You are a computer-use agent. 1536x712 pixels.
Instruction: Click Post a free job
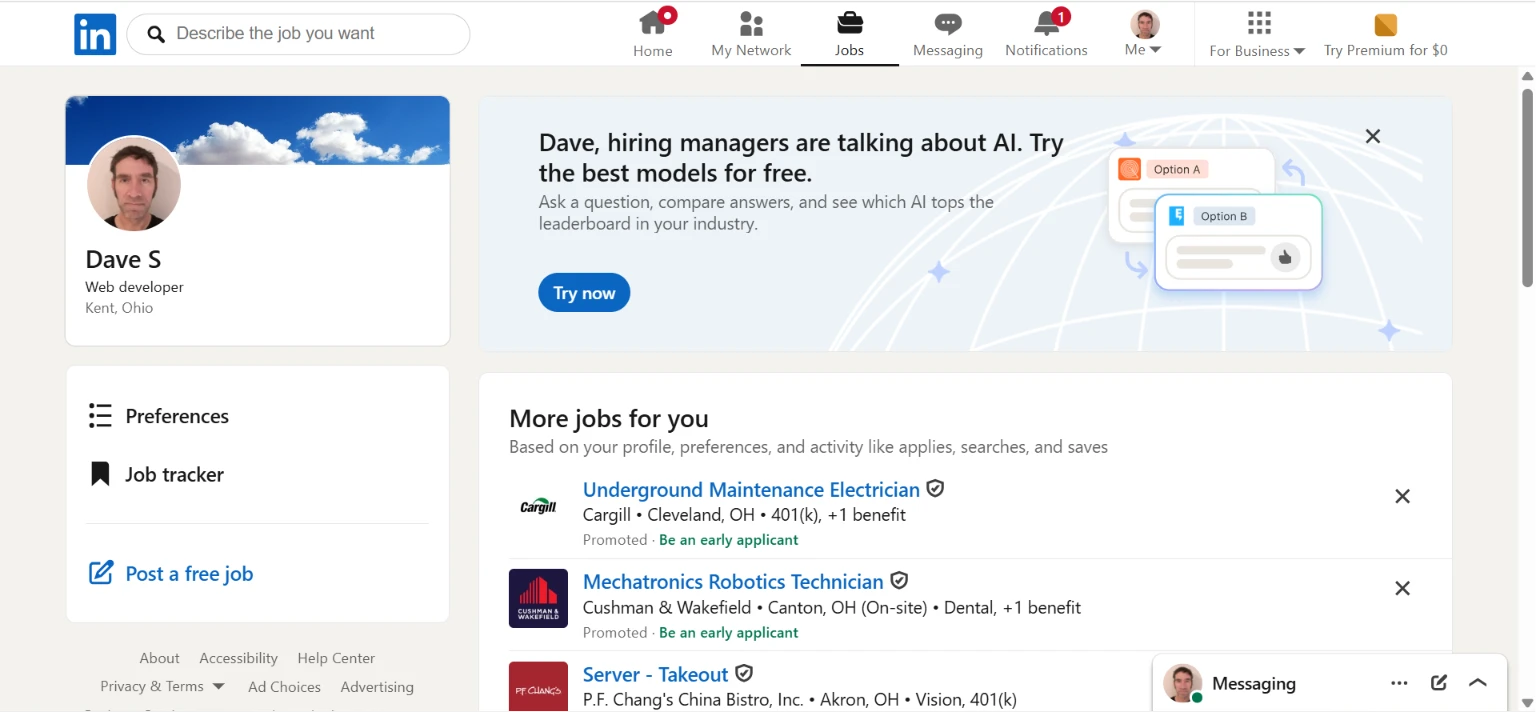(171, 574)
